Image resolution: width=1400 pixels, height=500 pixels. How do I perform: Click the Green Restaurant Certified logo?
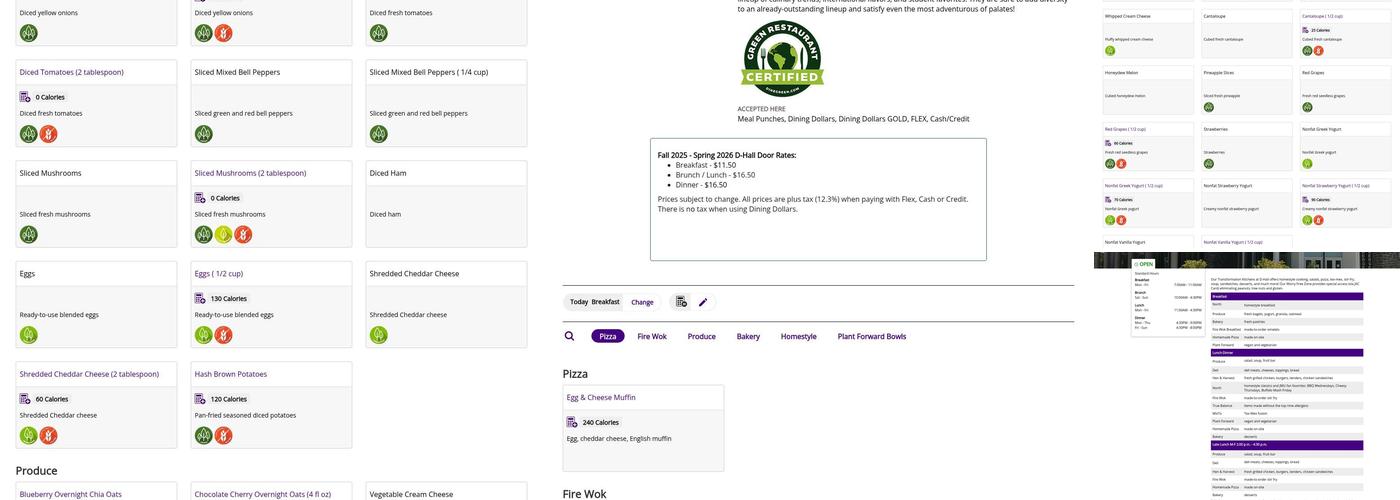click(782, 59)
